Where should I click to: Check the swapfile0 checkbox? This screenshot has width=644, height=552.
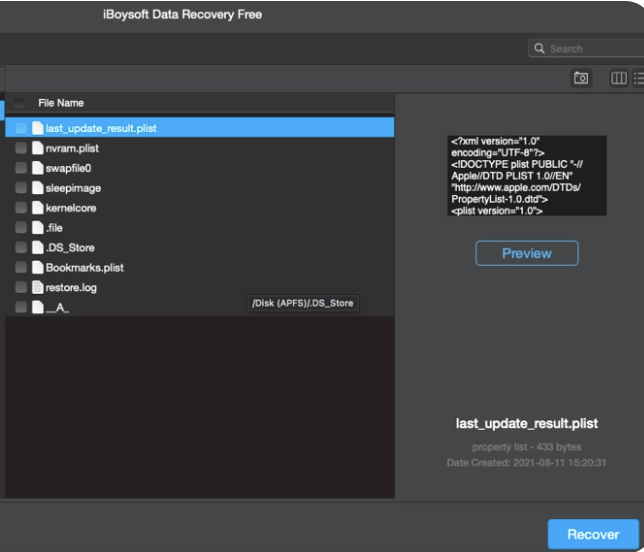click(x=21, y=168)
